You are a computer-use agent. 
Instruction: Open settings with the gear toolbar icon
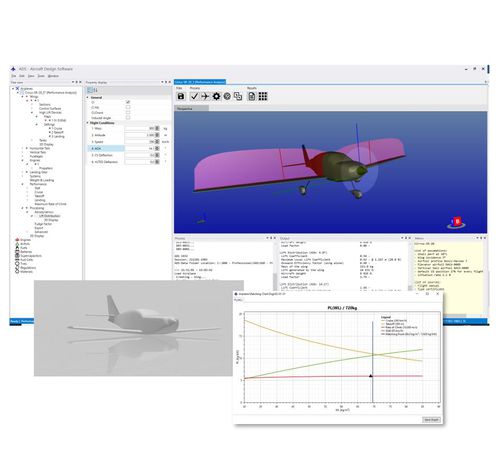216,96
